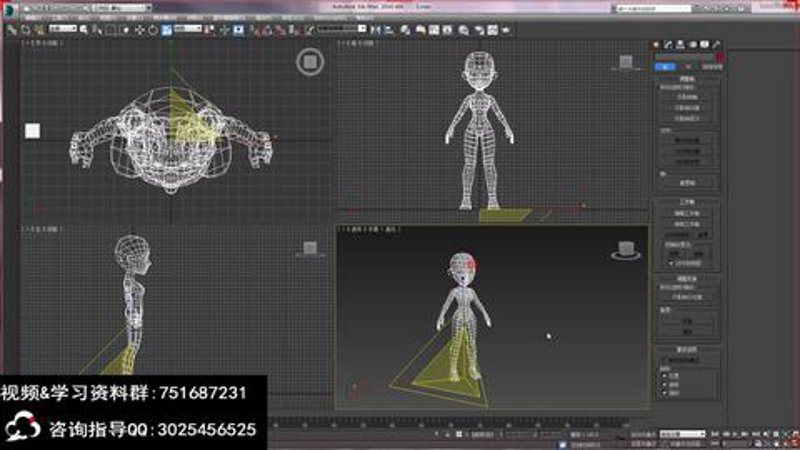Click the Mirror tool icon
The image size is (800, 450).
coord(377,30)
